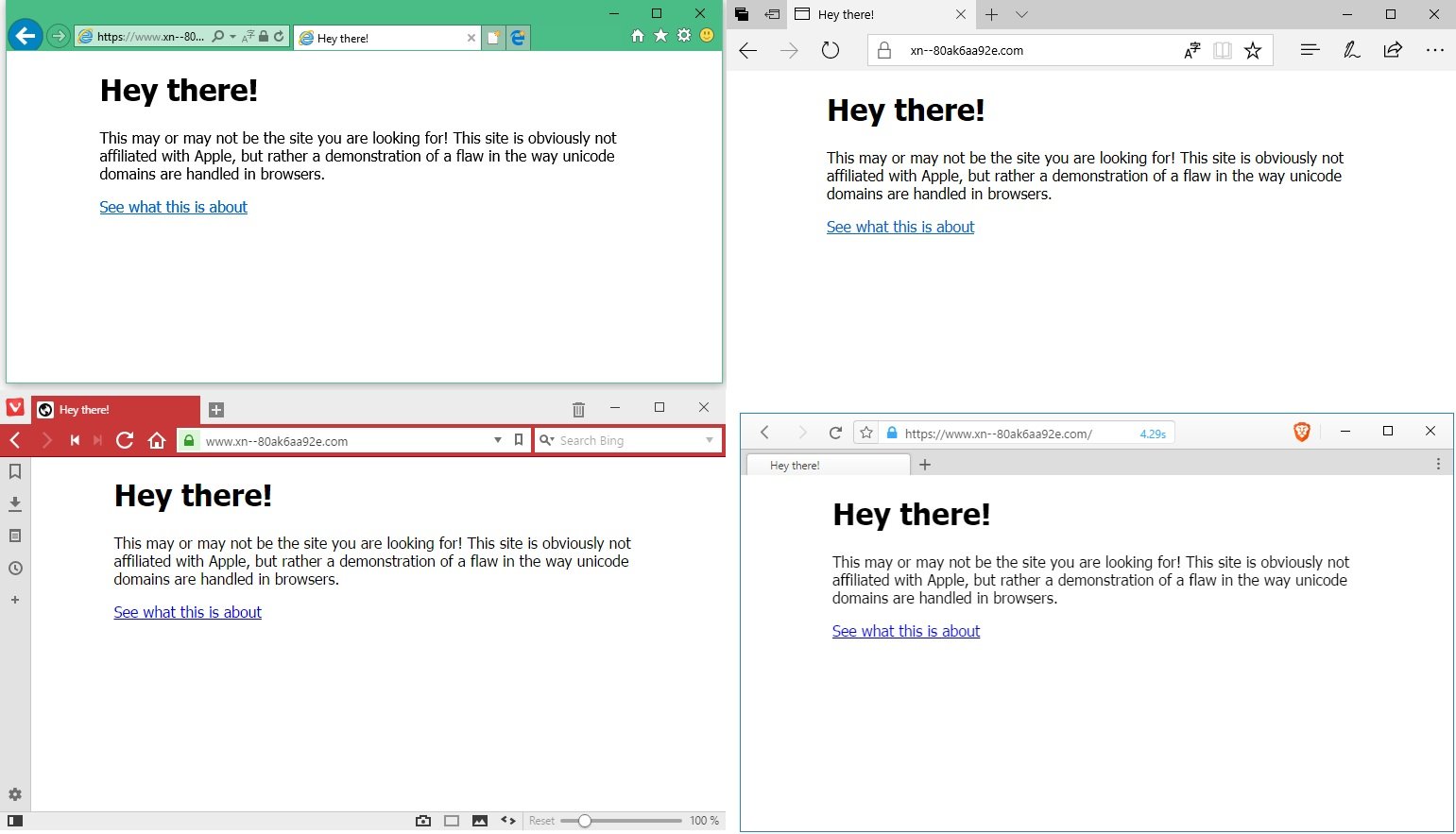This screenshot has height=834, width=1456.
Task: Bookmark page with Brave star icon
Action: pyautogui.click(x=866, y=433)
